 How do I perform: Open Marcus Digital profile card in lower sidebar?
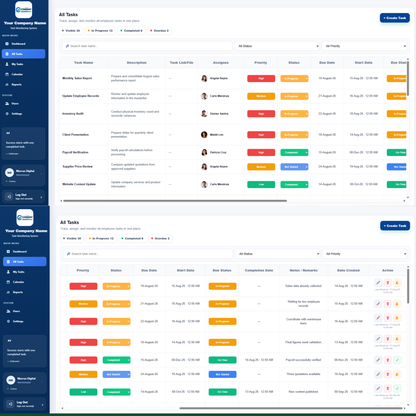point(25,383)
